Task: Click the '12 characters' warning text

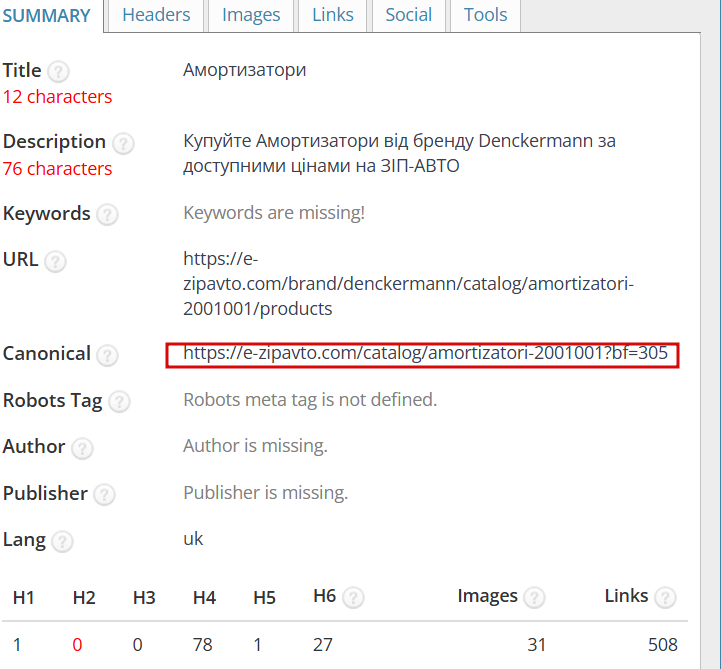Action: [57, 97]
